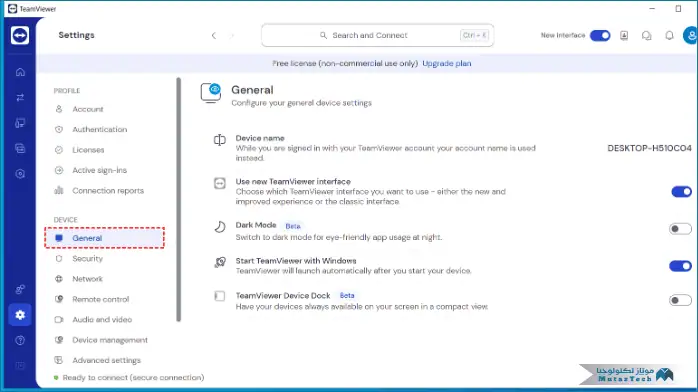Disable Use new TeamViewer interface toggle
Image resolution: width=698 pixels, height=392 pixels.
681,192
